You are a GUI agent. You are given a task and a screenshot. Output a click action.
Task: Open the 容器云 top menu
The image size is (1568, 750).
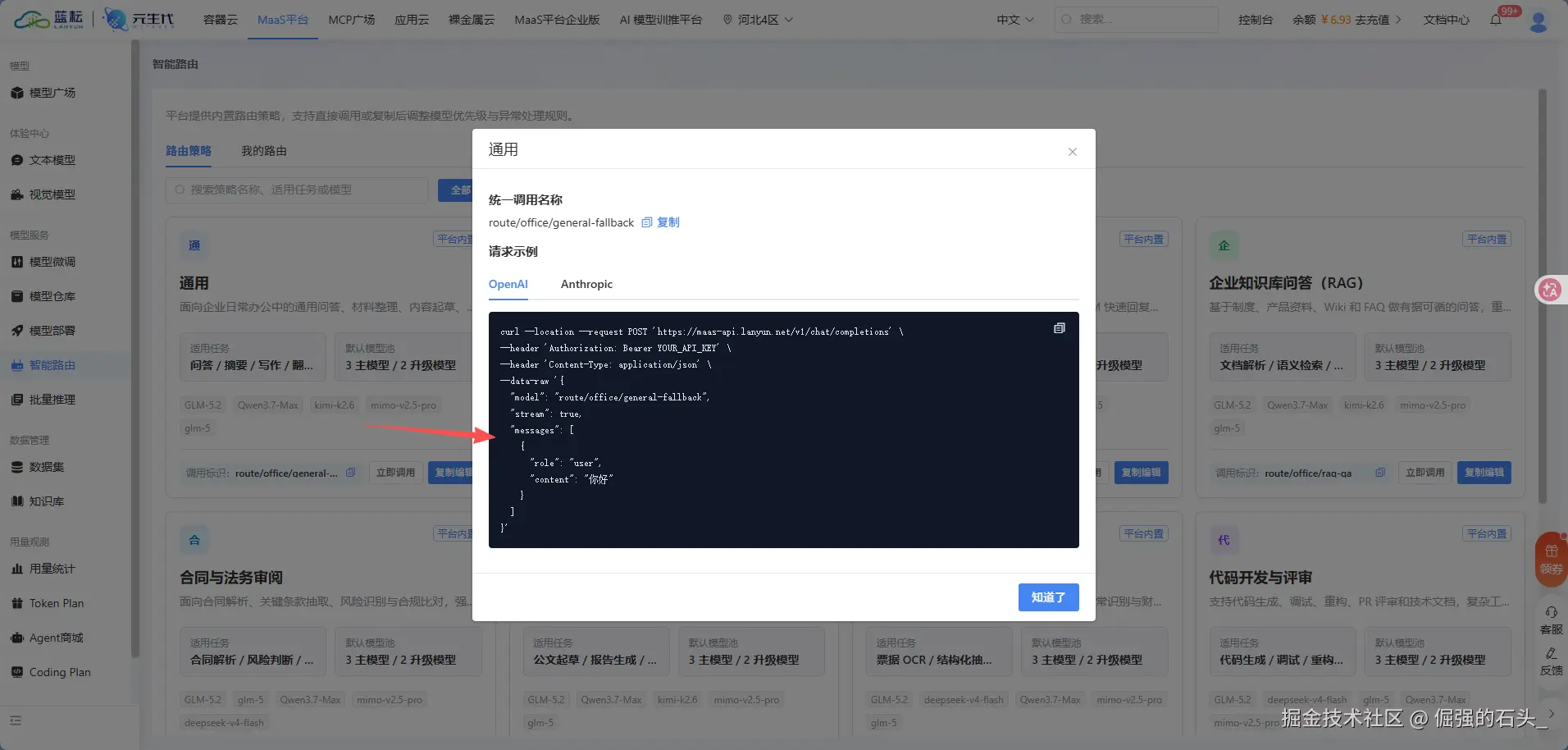221,20
